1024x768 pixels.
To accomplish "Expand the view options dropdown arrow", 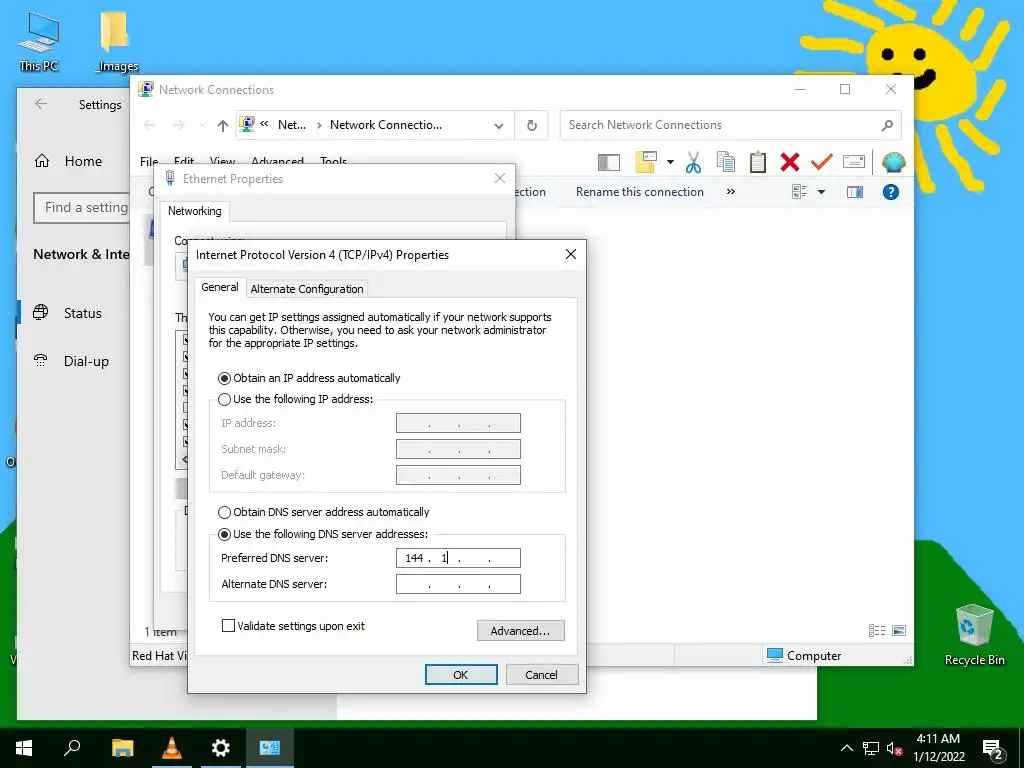I will [822, 192].
